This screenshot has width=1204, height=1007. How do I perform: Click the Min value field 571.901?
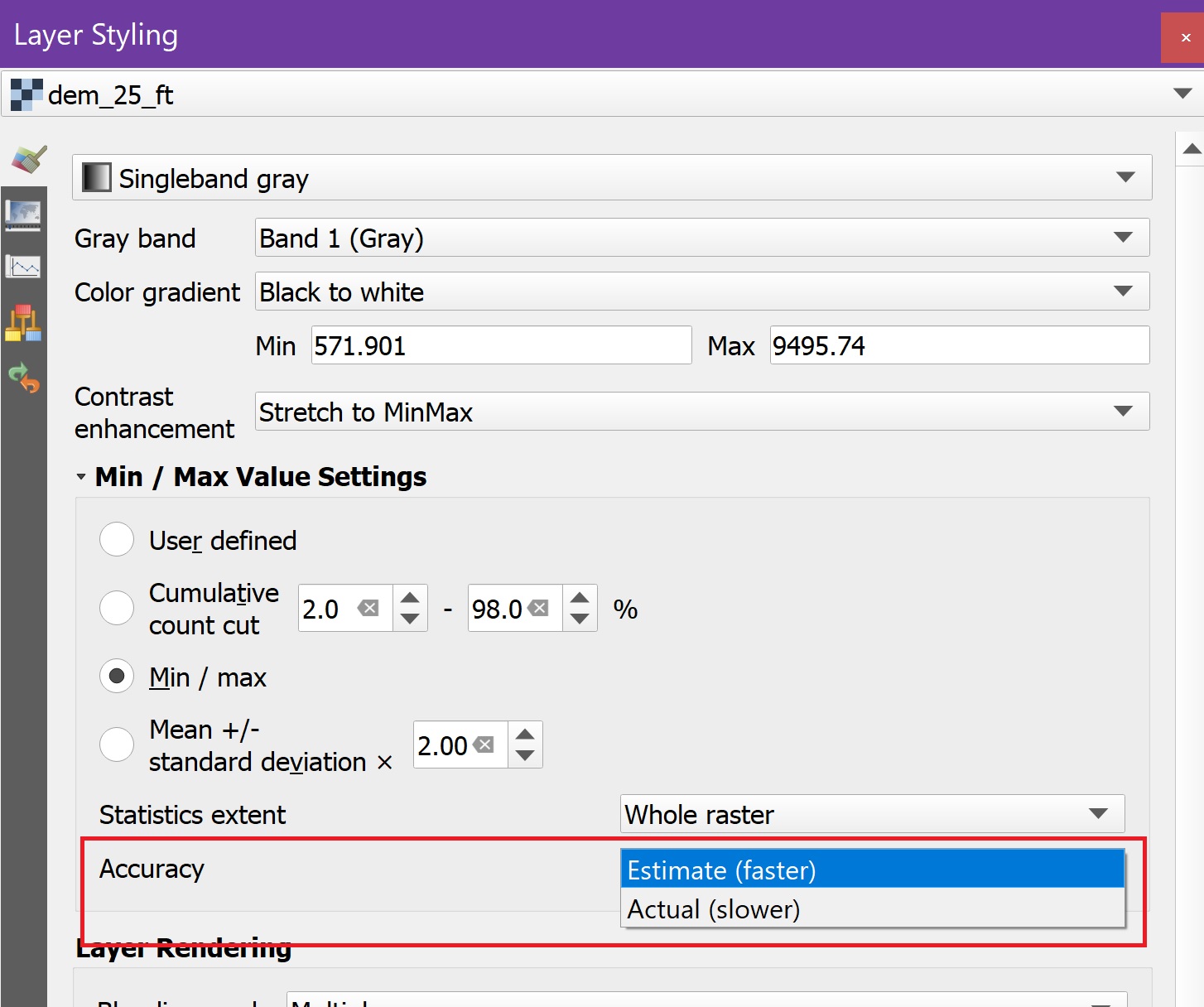pos(501,345)
